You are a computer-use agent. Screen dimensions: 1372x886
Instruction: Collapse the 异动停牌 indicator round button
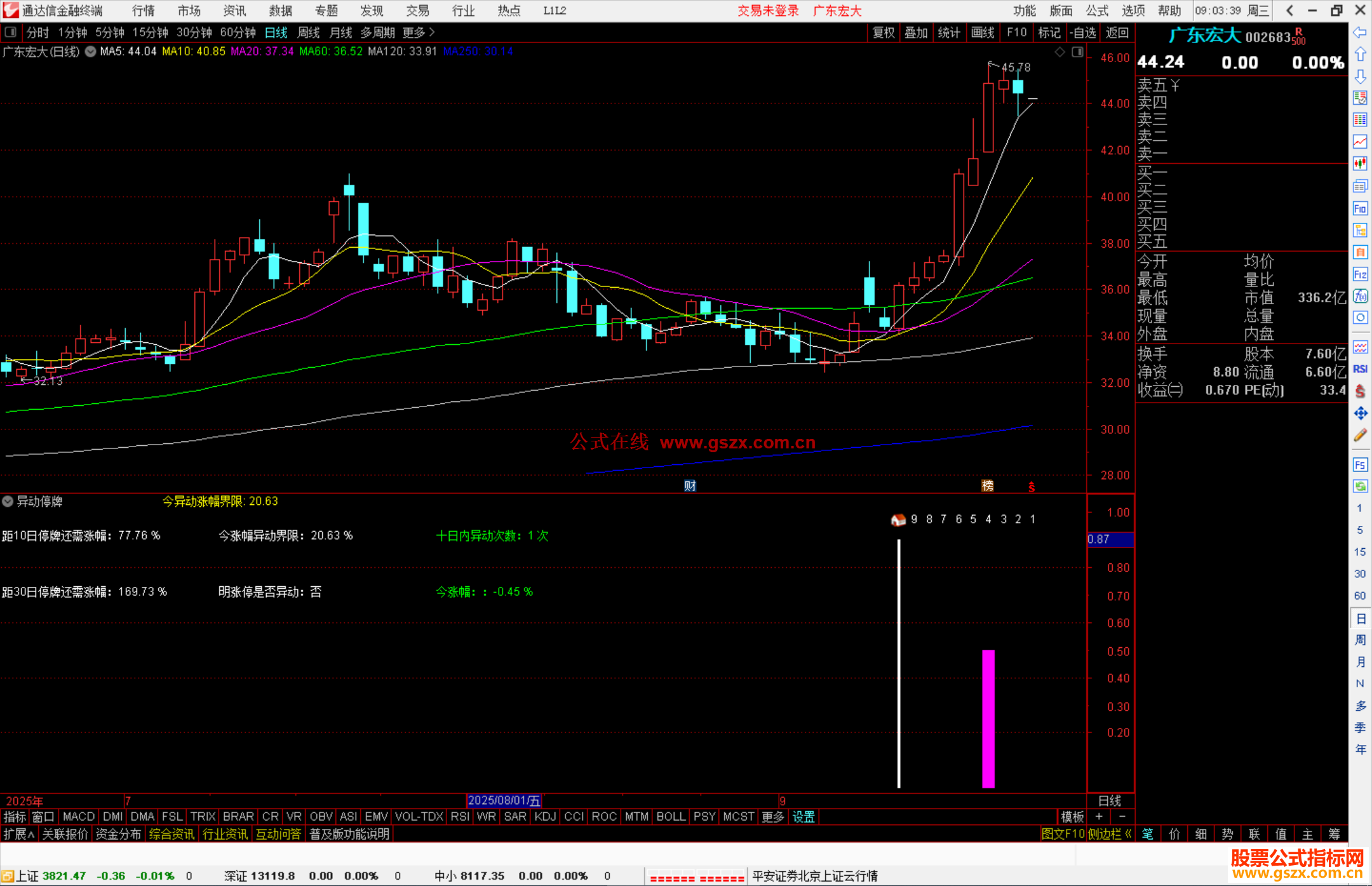8,501
